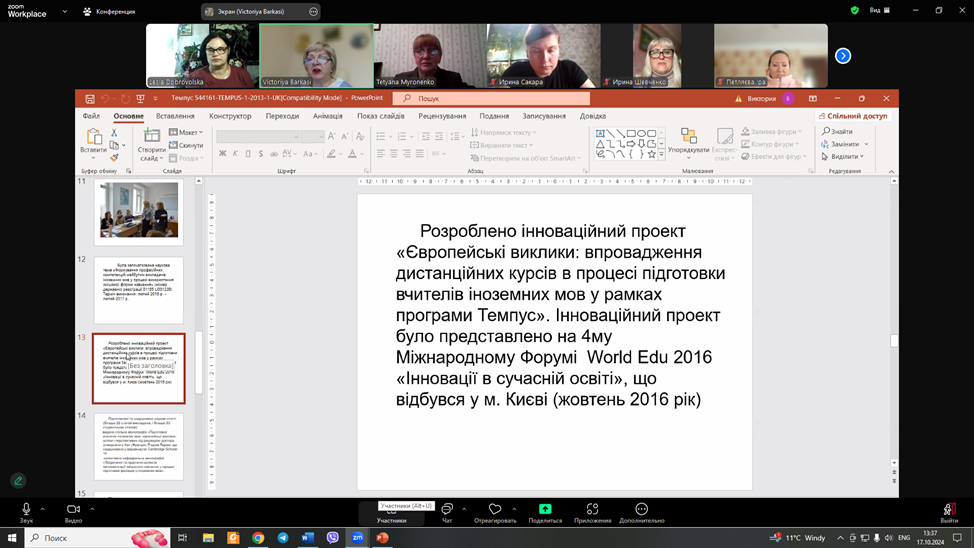Open the Макет layout dropdown
The height and width of the screenshot is (548, 974).
tap(187, 132)
